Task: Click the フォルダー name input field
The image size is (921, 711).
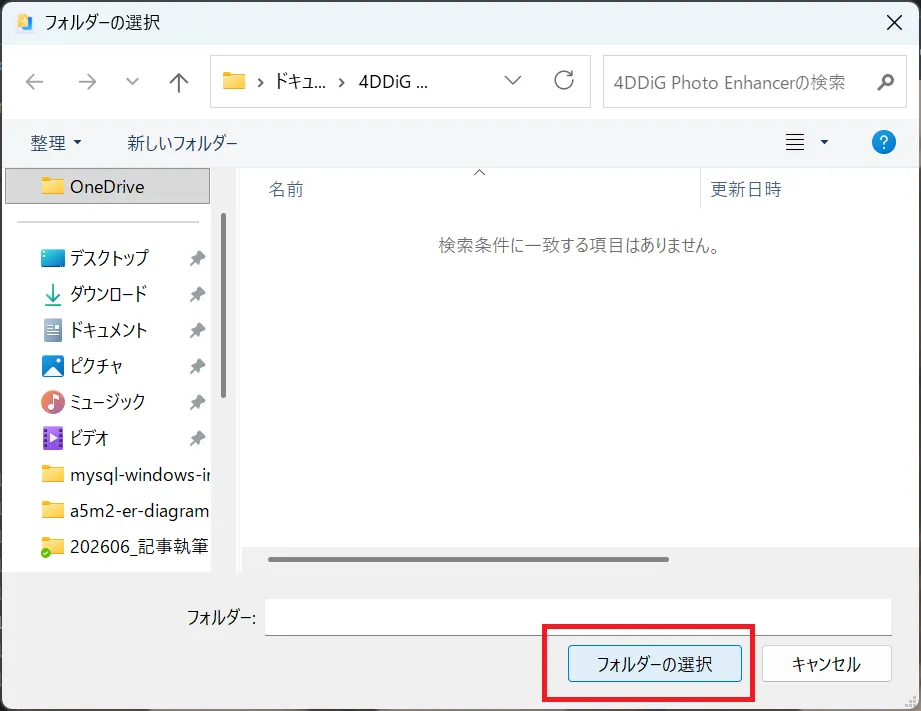Action: click(578, 617)
